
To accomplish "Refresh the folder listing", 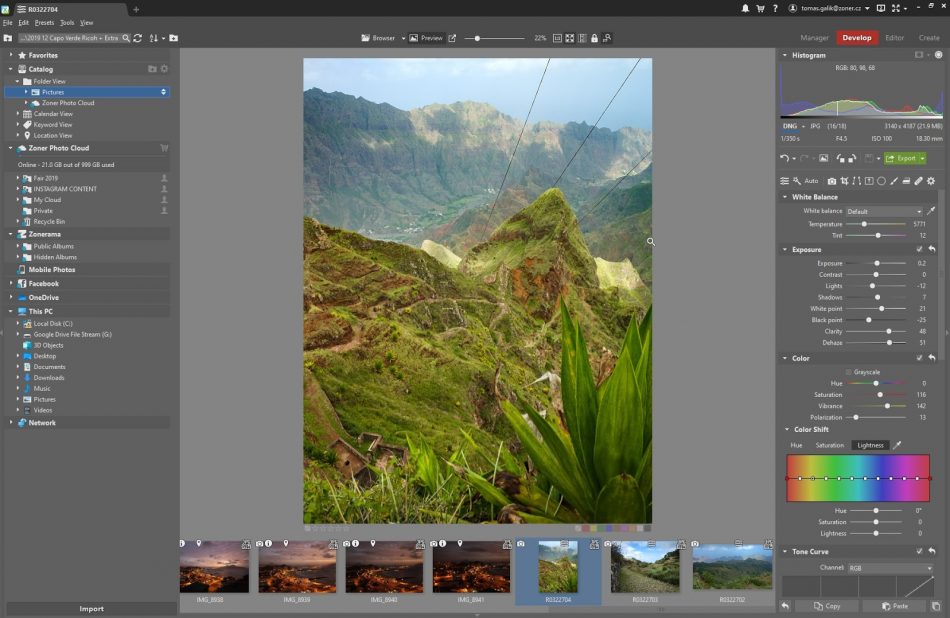I will pyautogui.click(x=138, y=38).
